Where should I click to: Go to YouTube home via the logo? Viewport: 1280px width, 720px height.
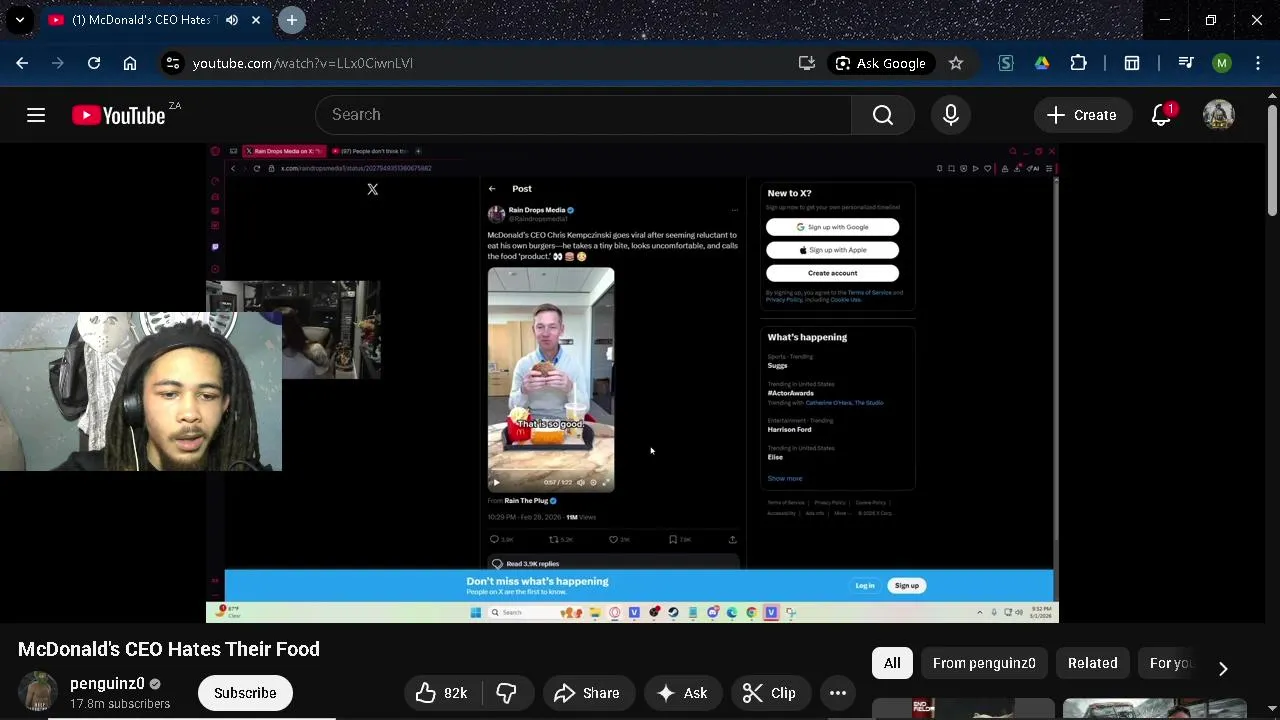point(118,115)
